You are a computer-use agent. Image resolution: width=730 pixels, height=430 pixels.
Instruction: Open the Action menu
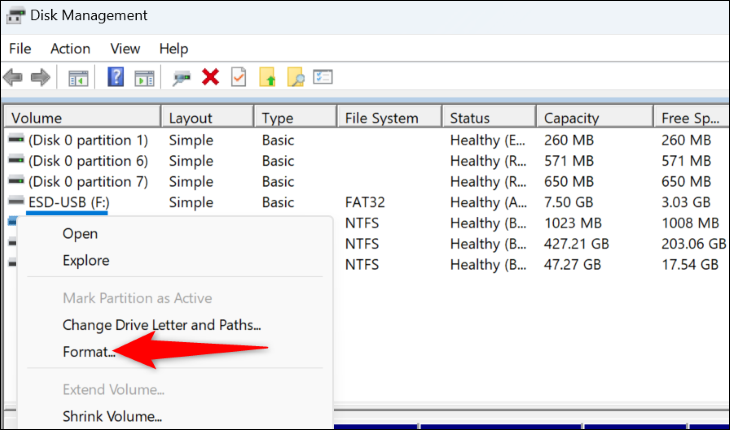coord(70,48)
